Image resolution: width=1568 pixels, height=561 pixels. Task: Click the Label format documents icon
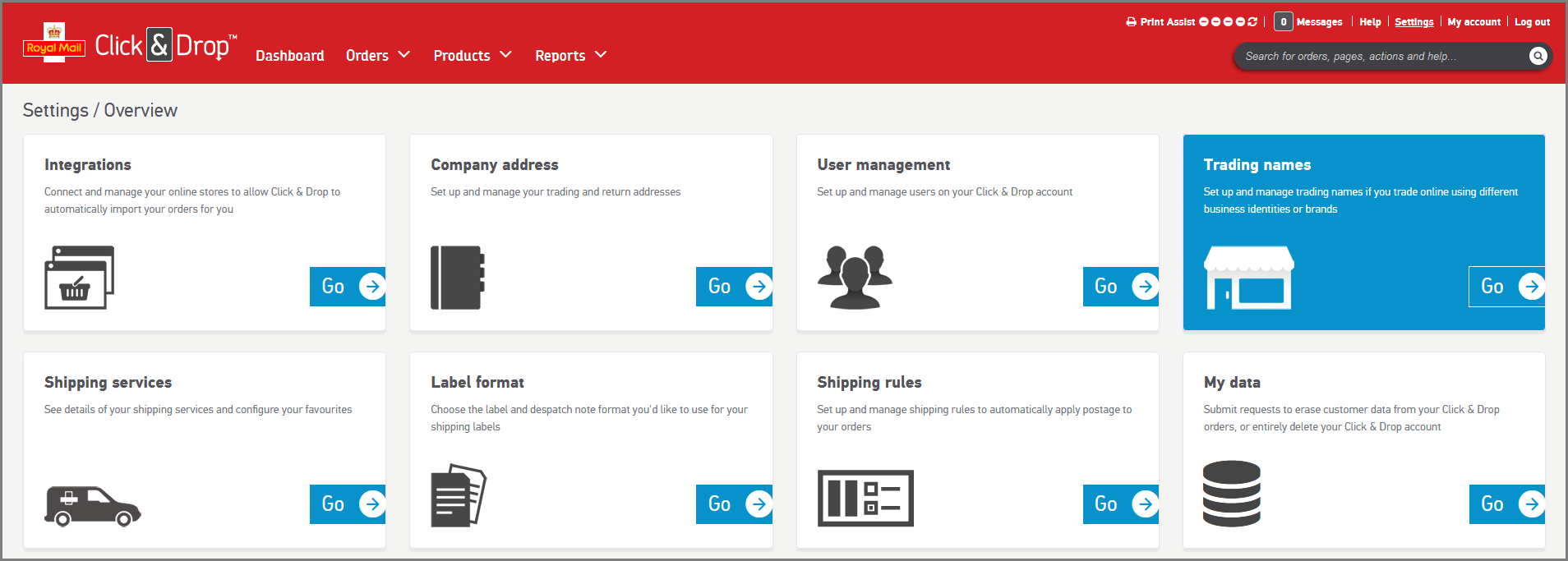point(458,495)
